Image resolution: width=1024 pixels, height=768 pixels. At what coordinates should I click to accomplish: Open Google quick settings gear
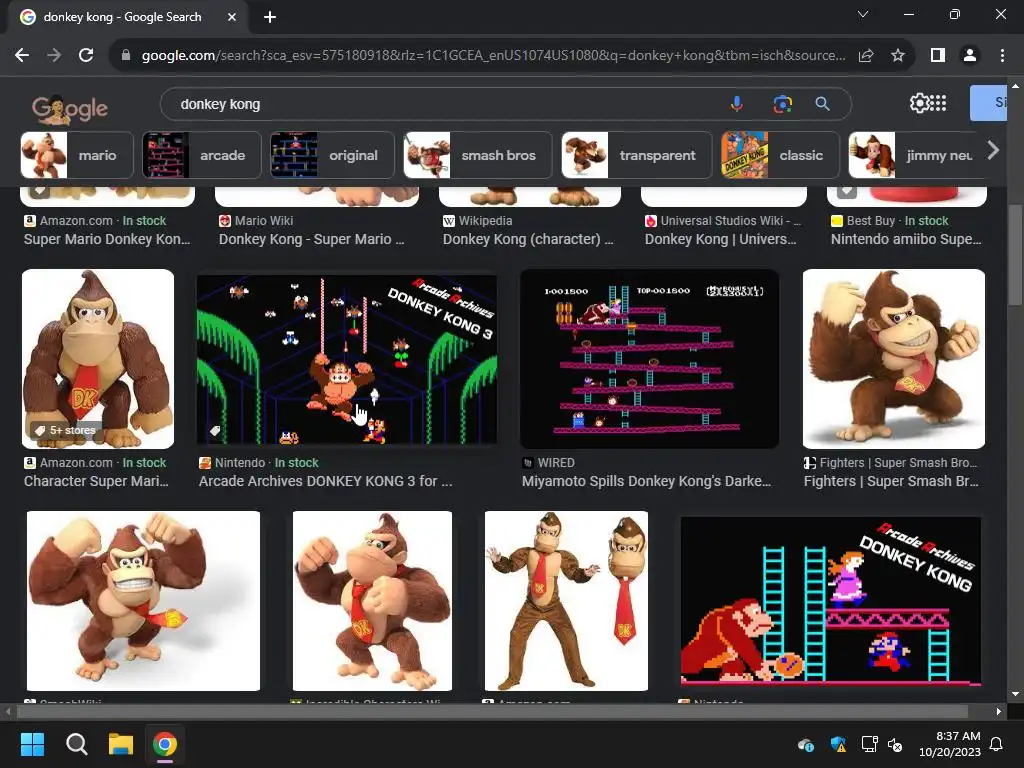918,103
